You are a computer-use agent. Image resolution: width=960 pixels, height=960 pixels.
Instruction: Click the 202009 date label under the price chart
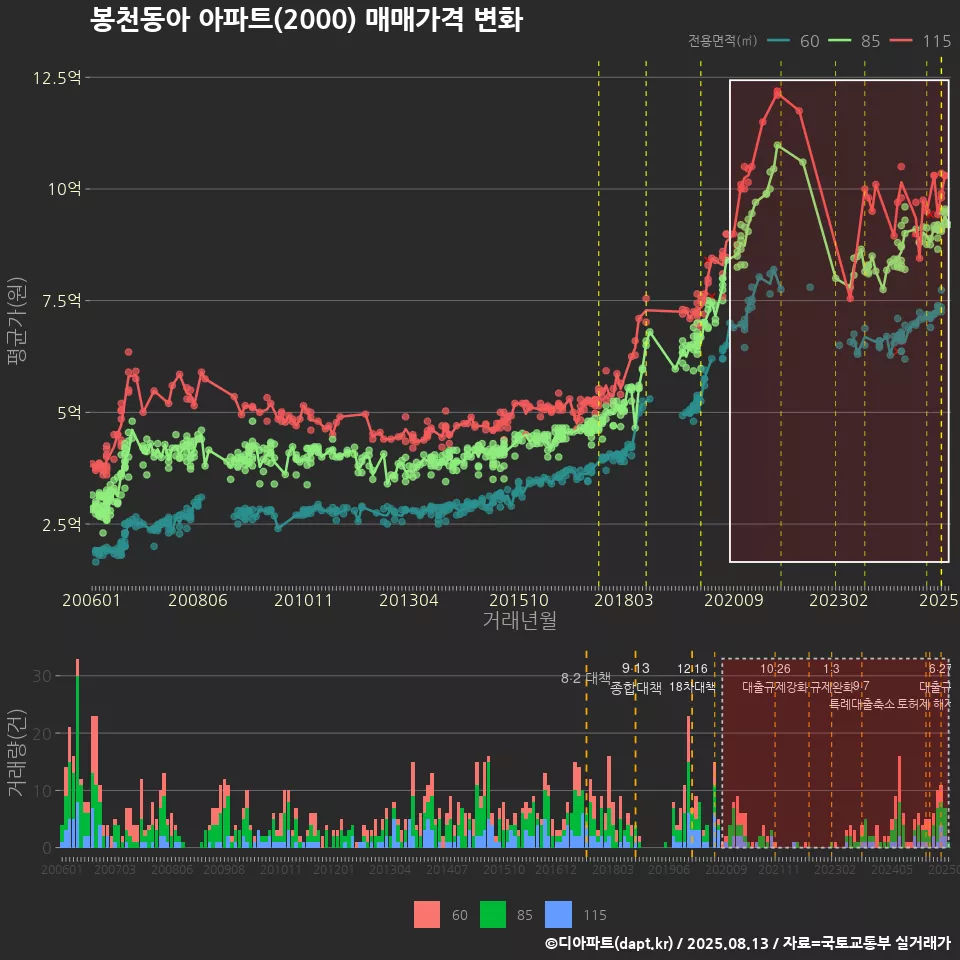pyautogui.click(x=733, y=600)
